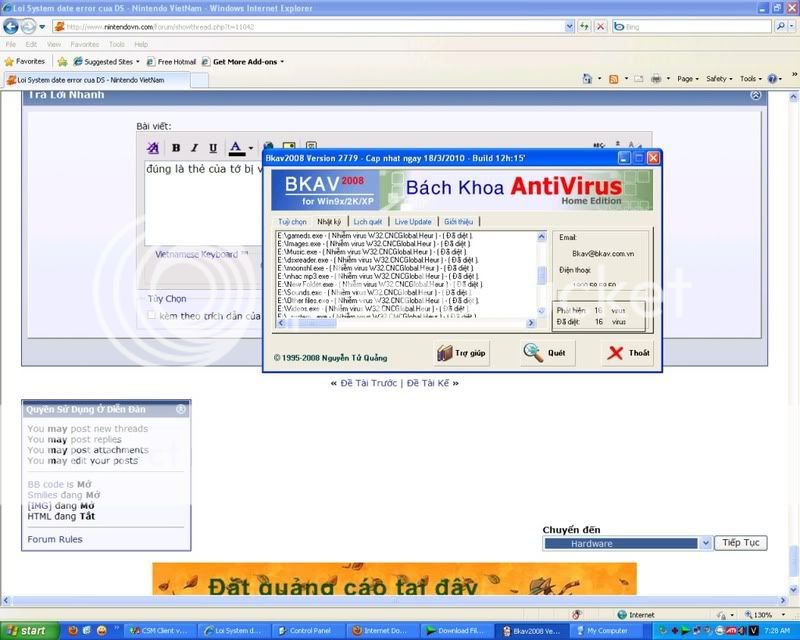
Task: Switch to My Computer in the taskbar
Action: [605, 631]
